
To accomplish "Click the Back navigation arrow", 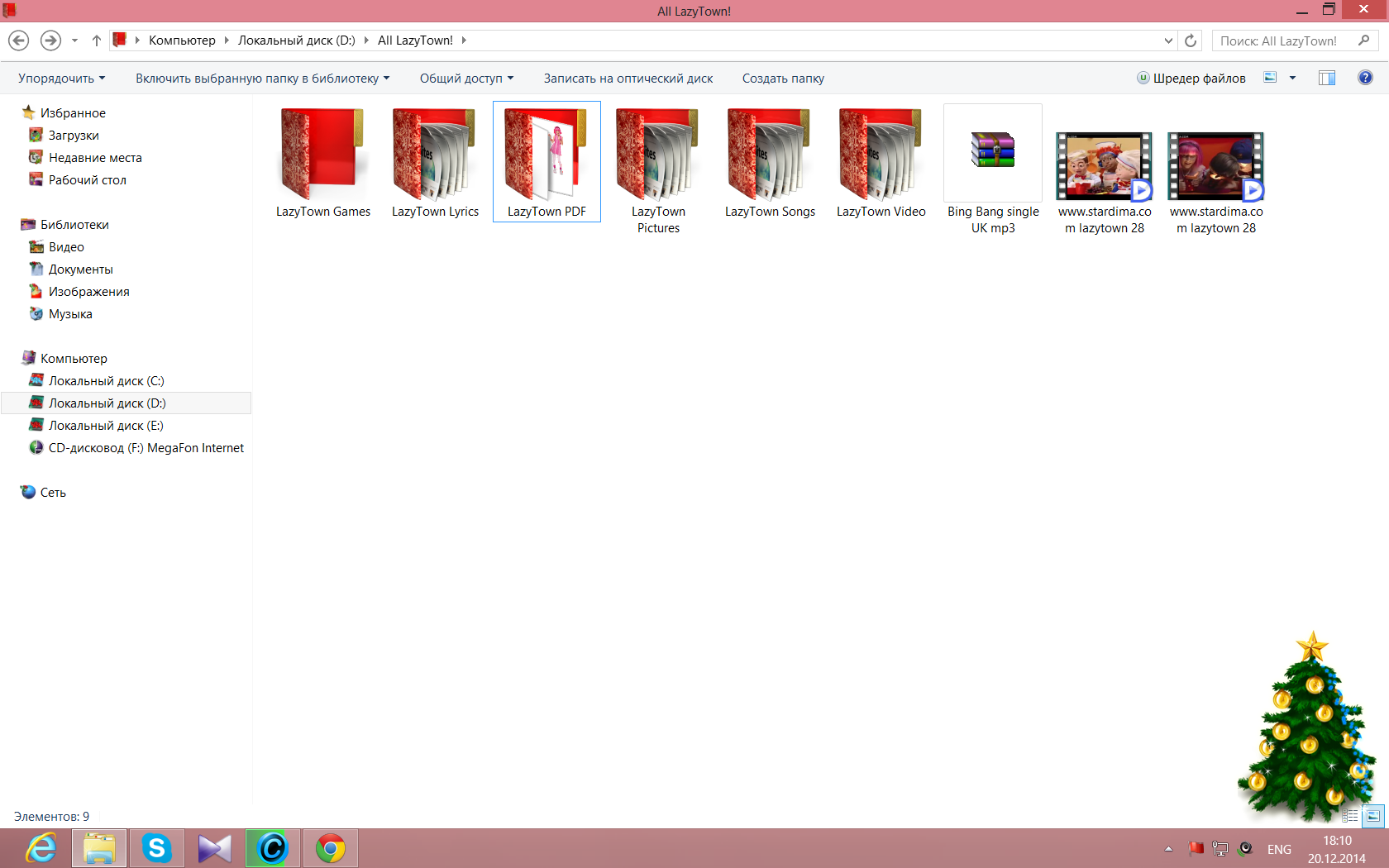I will pyautogui.click(x=19, y=41).
